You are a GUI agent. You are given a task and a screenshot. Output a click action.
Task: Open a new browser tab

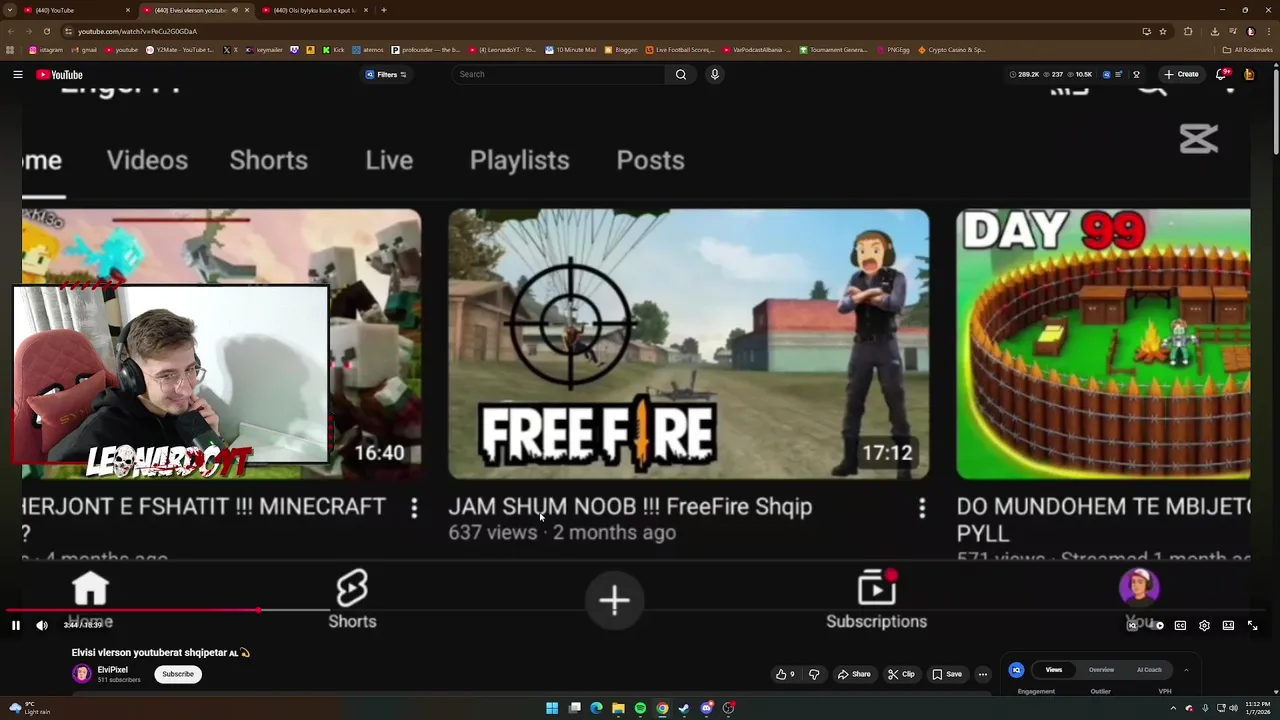coord(383,10)
